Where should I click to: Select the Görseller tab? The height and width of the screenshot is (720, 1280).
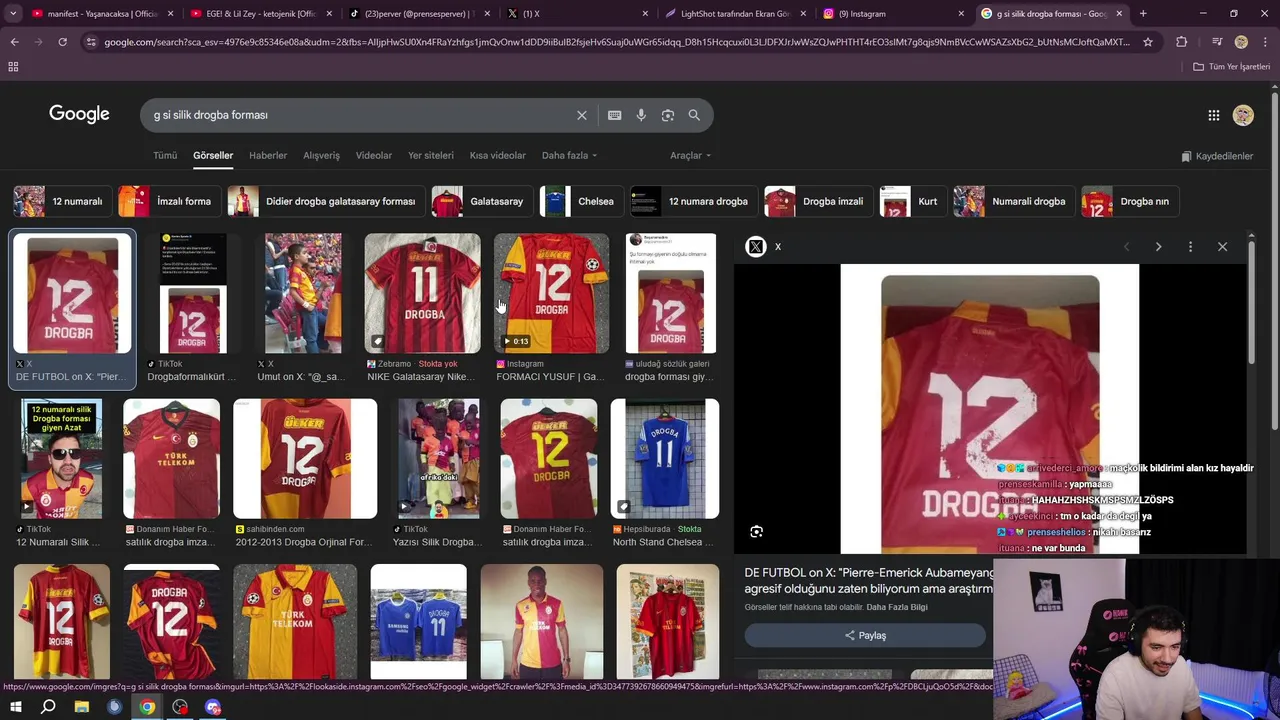tap(213, 156)
